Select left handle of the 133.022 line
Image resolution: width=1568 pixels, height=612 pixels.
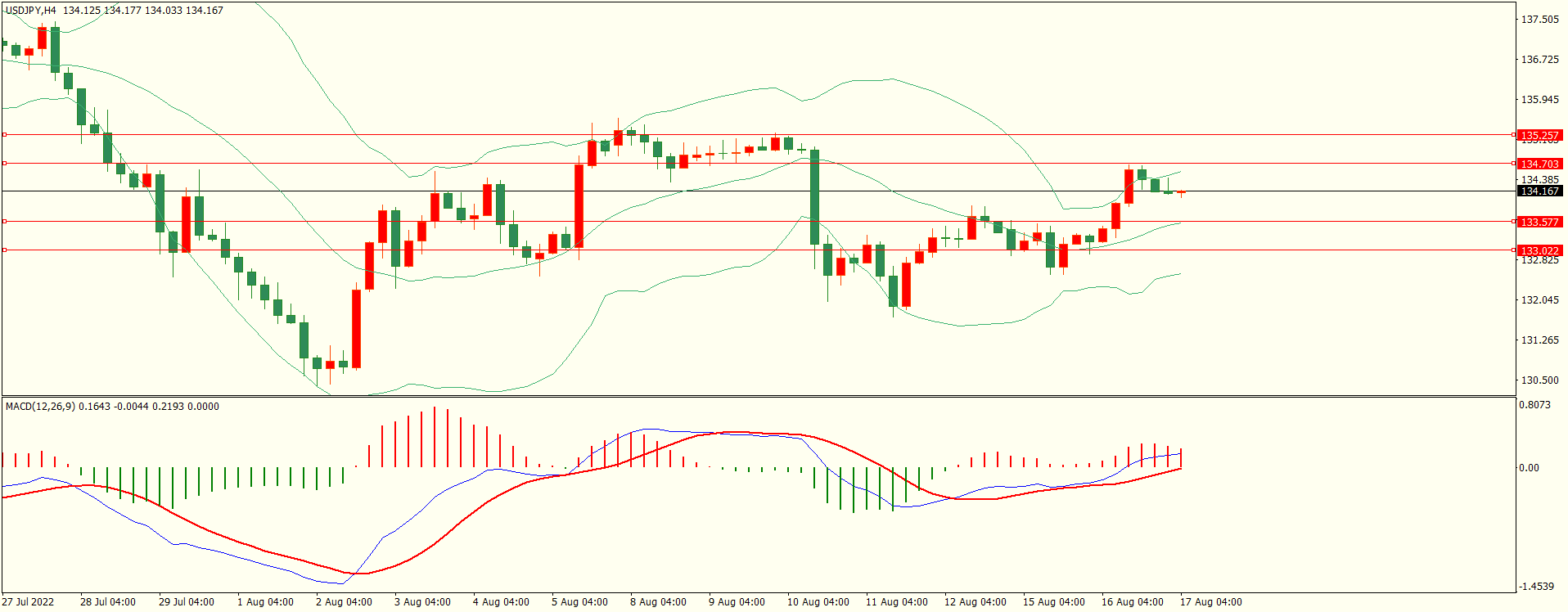[x=4, y=250]
